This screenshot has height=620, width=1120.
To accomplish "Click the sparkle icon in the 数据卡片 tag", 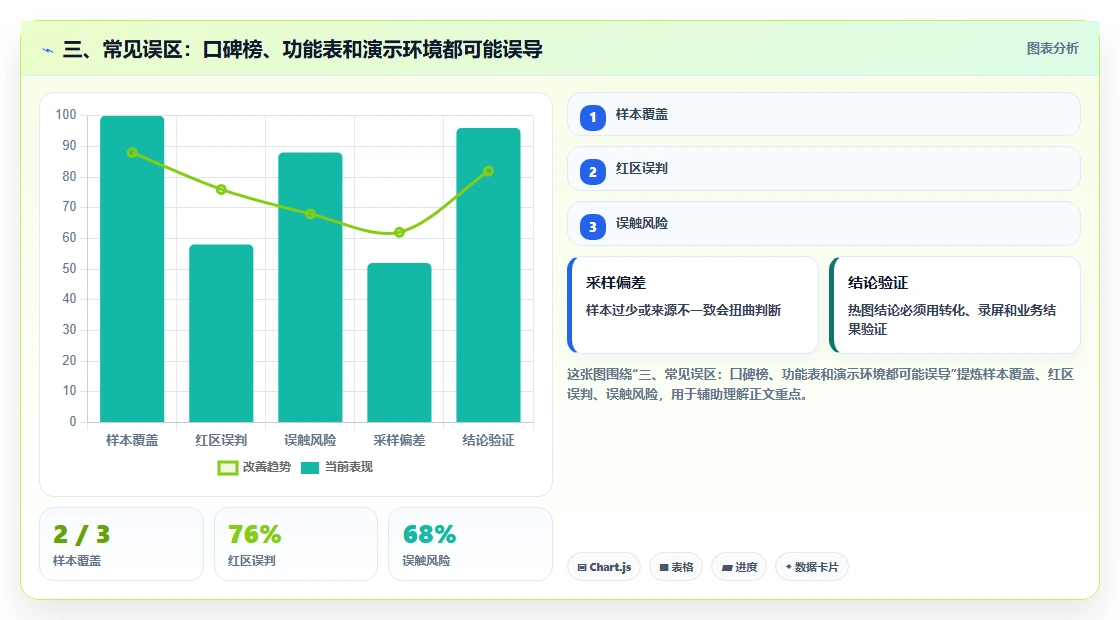I will (x=789, y=566).
